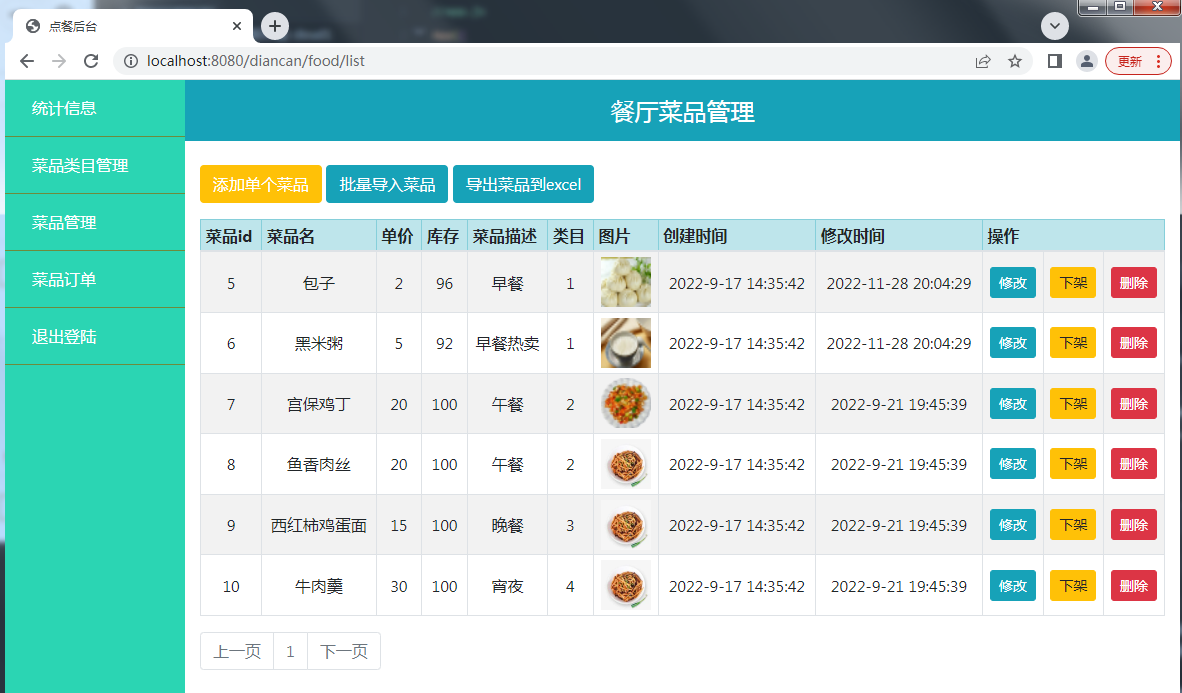
Task: Click the share page icon in address bar
Action: 983,61
